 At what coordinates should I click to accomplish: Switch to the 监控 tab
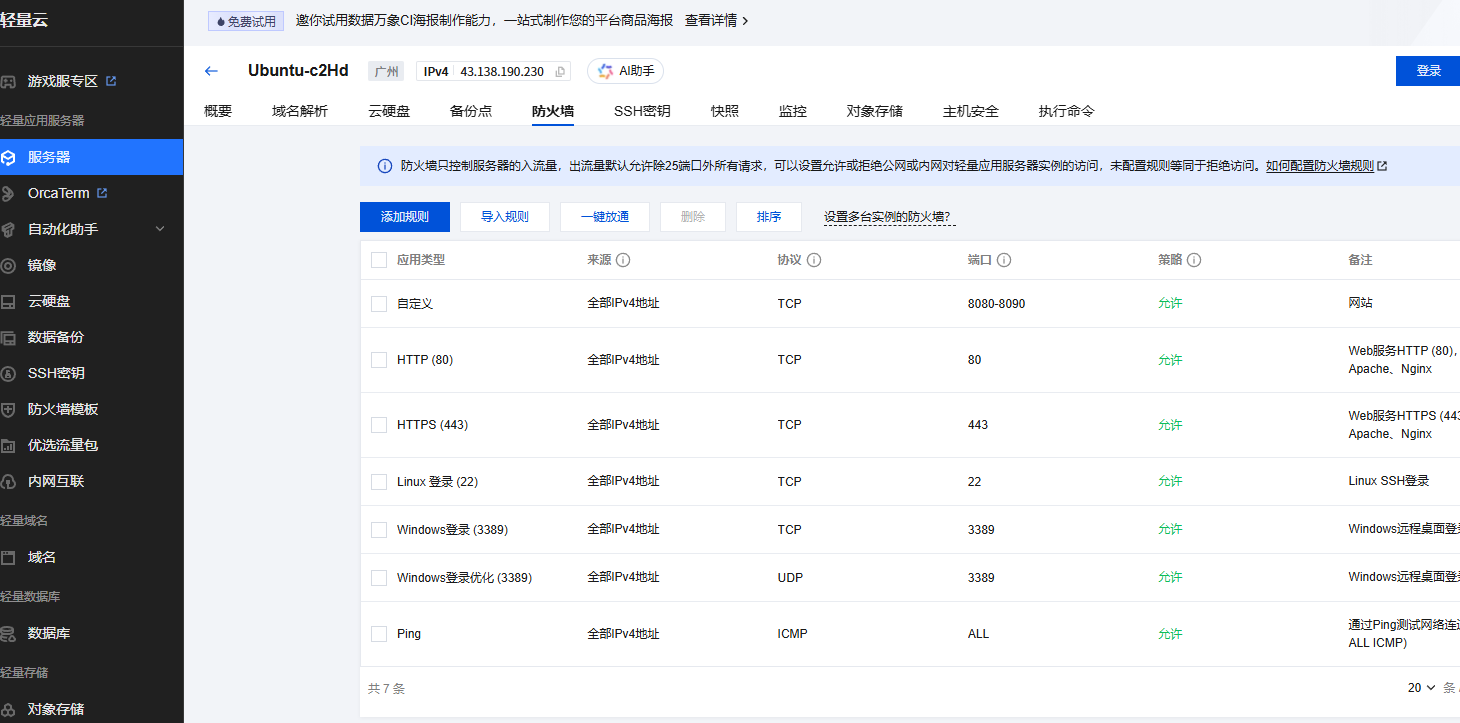[x=792, y=111]
